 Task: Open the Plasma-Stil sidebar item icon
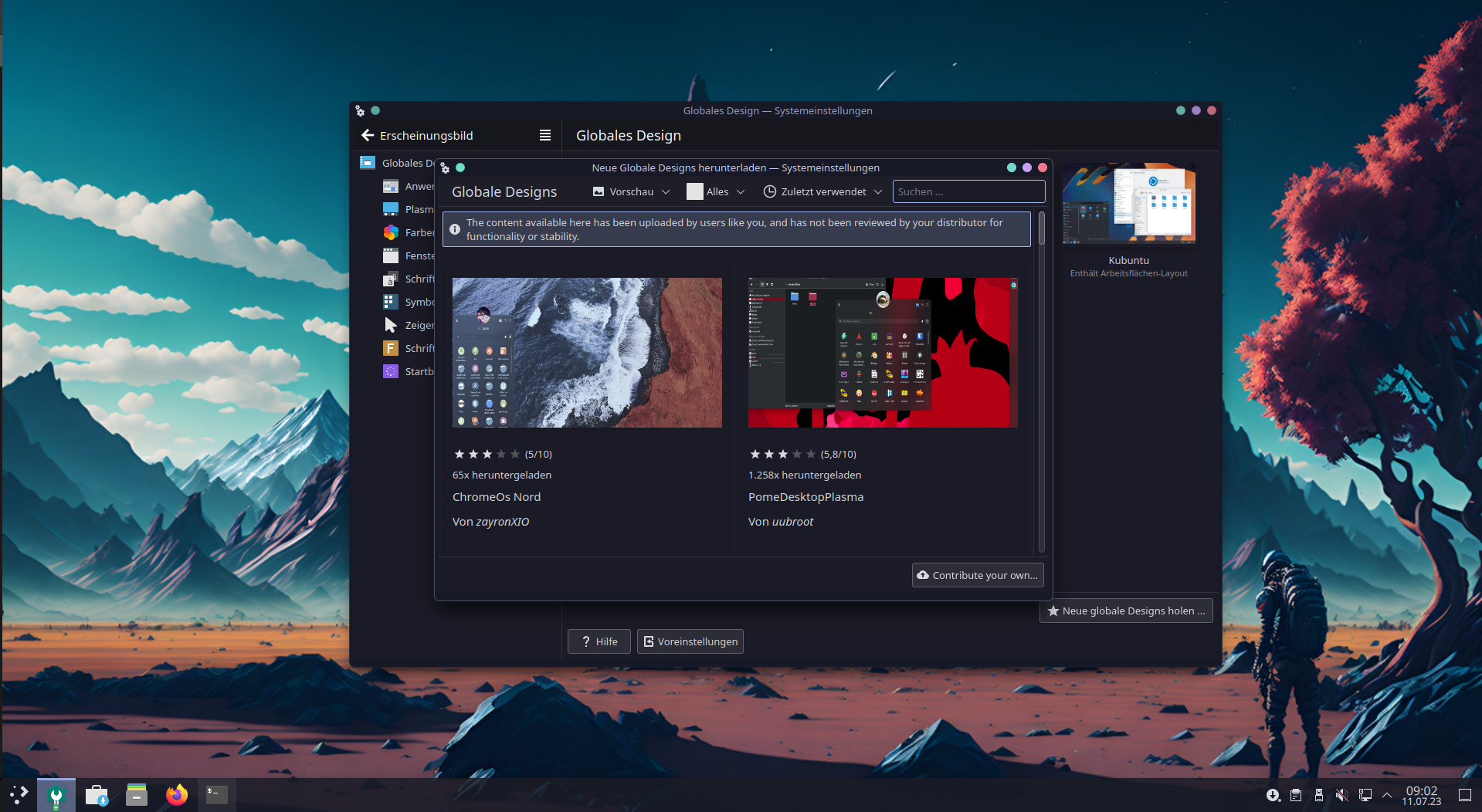click(391, 209)
